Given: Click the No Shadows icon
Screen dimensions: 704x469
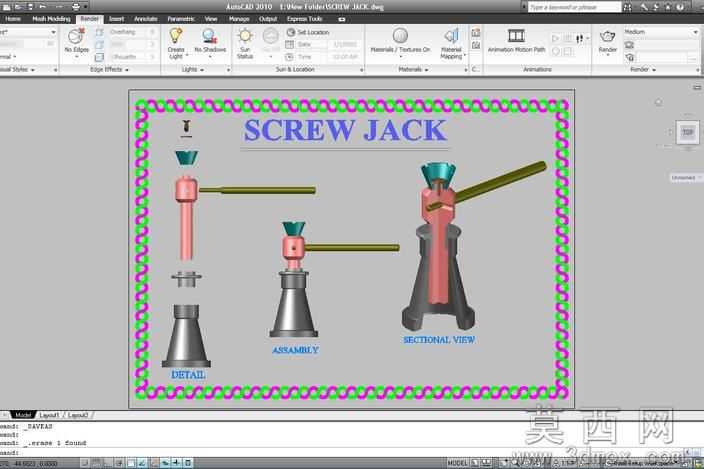Looking at the screenshot, I should [210, 36].
